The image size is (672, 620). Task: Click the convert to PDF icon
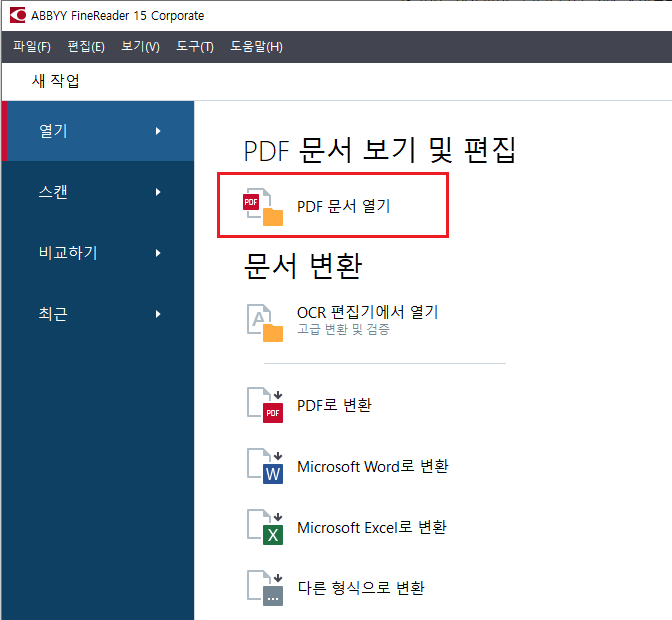(265, 405)
